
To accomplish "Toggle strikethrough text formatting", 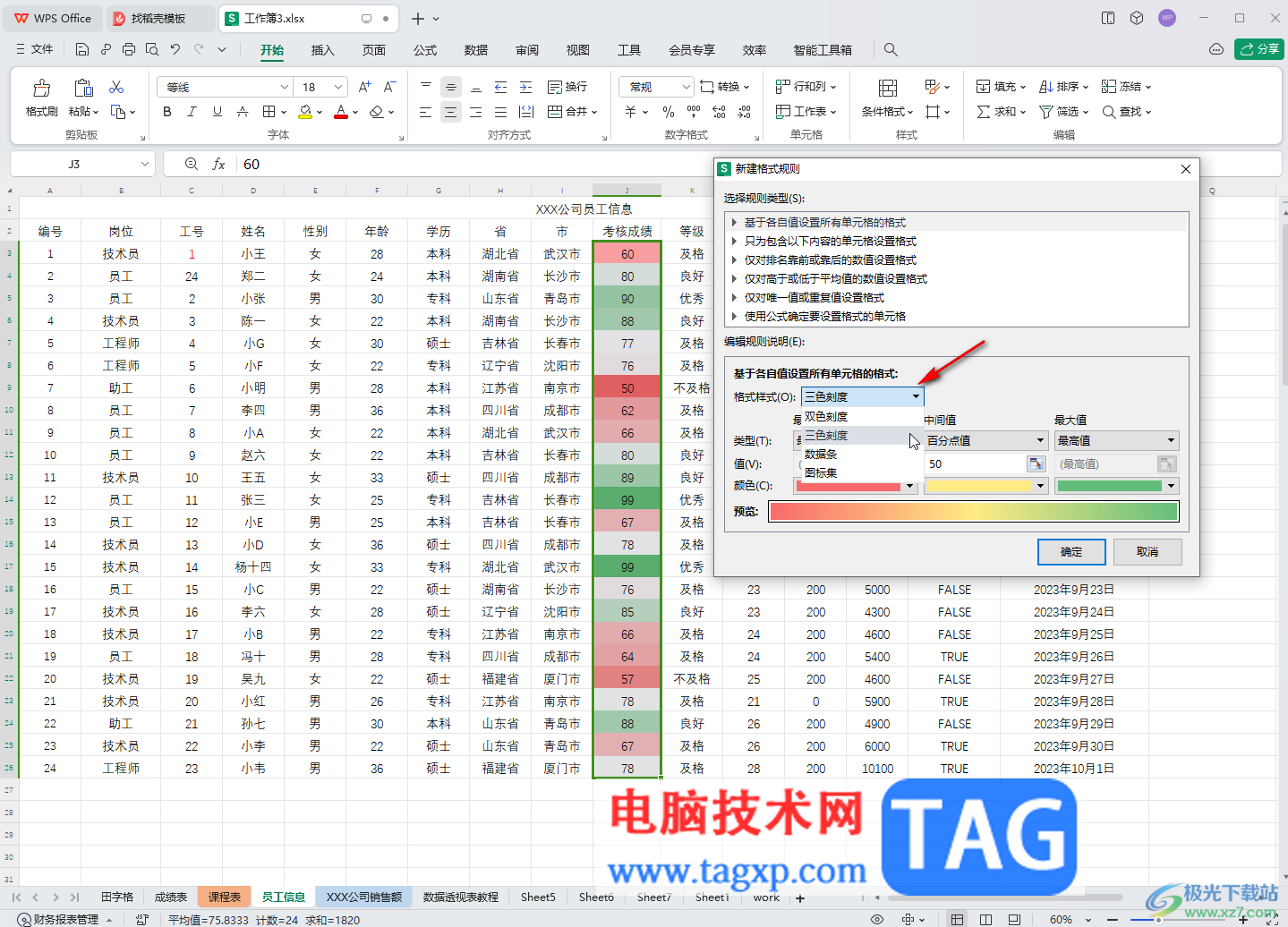I will point(242,112).
